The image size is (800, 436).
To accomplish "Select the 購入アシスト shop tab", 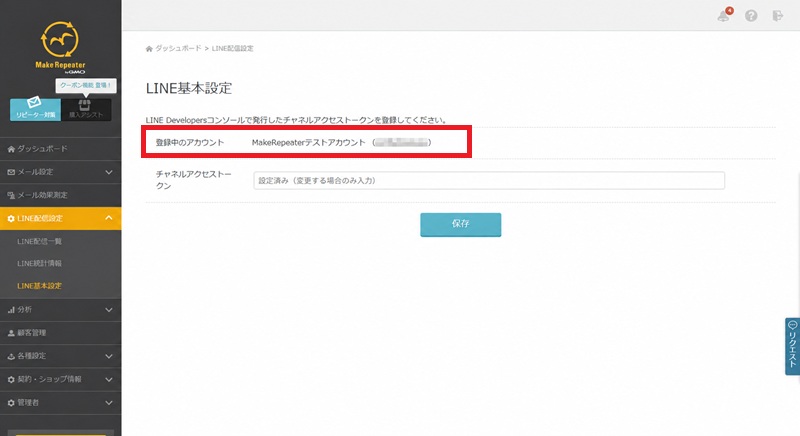I will pos(86,109).
